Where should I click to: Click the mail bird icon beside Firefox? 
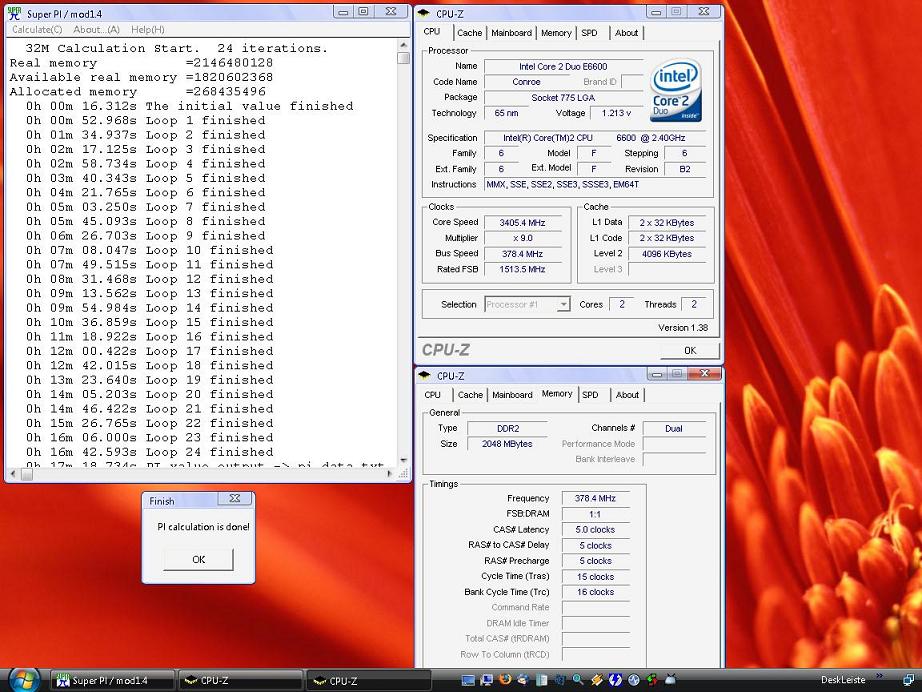point(523,680)
